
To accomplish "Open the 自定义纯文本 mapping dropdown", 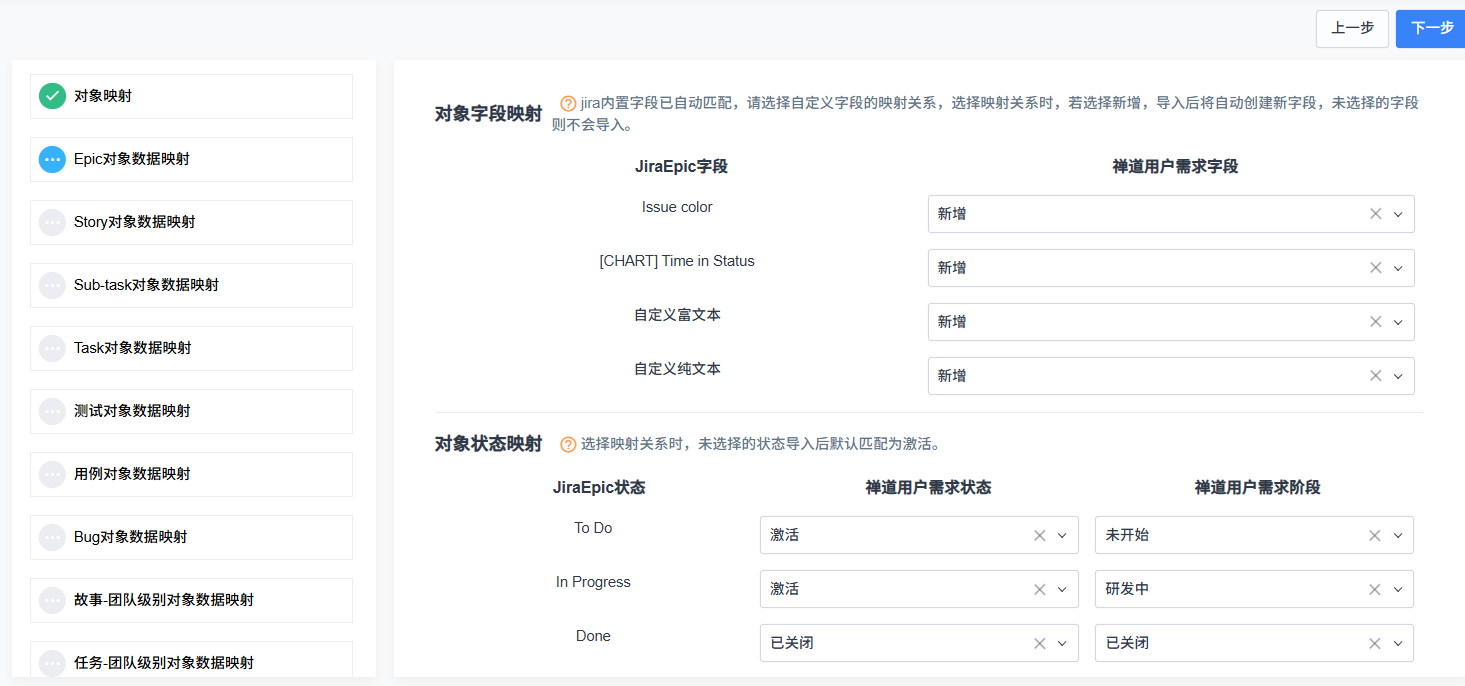I will [1398, 376].
